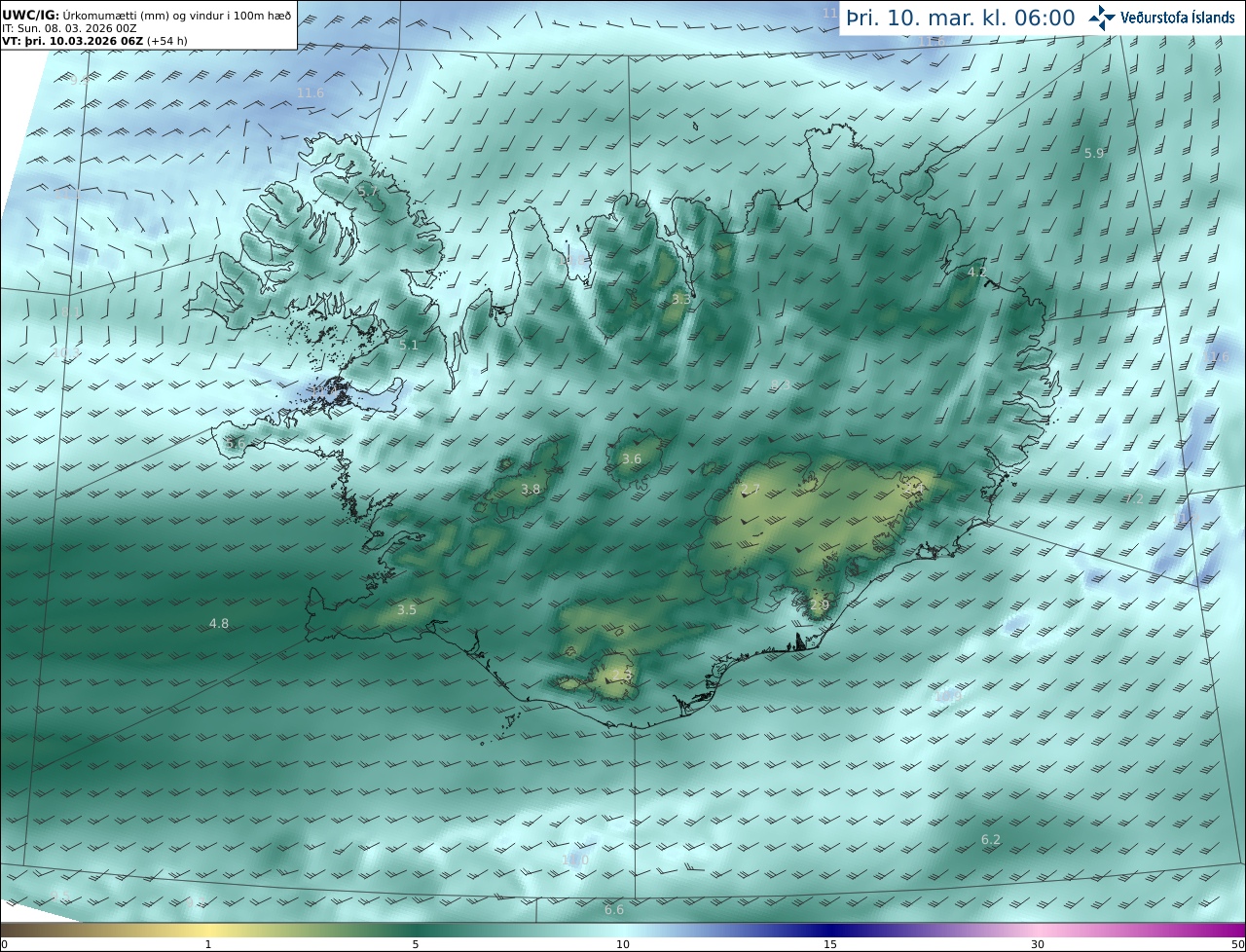Click the pink colorbar segment above 30
This screenshot has height=952, width=1246.
1038,930
